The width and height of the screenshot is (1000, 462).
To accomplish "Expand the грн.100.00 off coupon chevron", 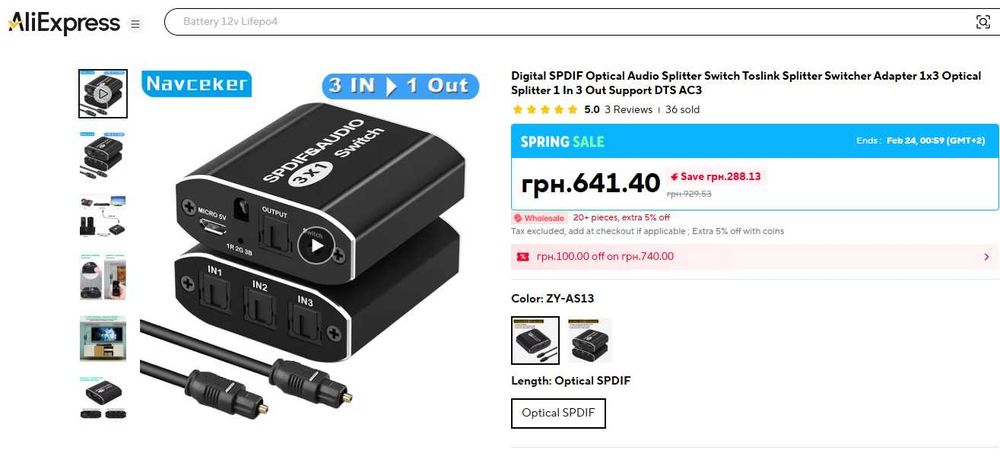I will pos(987,257).
